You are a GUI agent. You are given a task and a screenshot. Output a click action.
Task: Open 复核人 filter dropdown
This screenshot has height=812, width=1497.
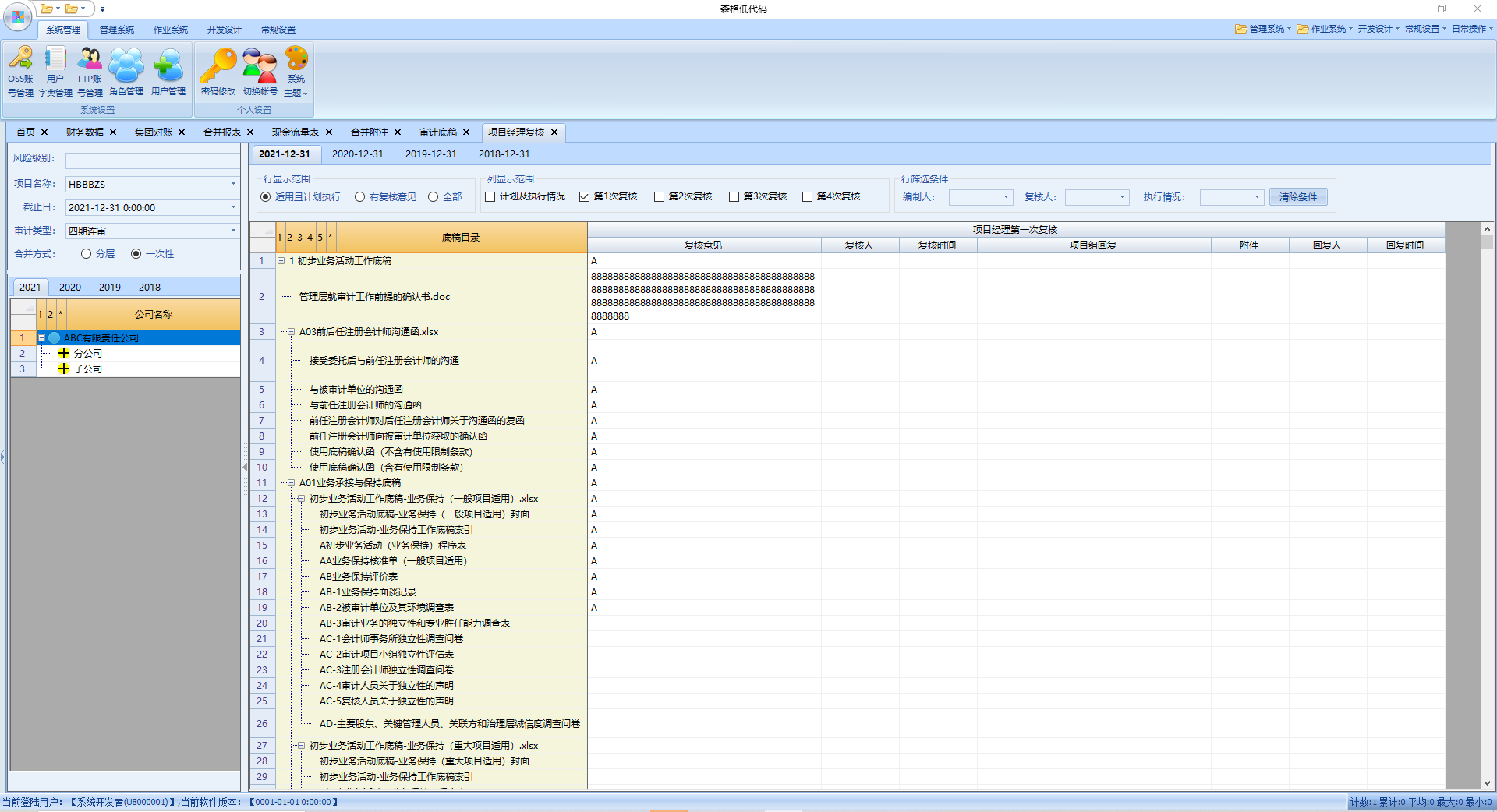point(1123,197)
